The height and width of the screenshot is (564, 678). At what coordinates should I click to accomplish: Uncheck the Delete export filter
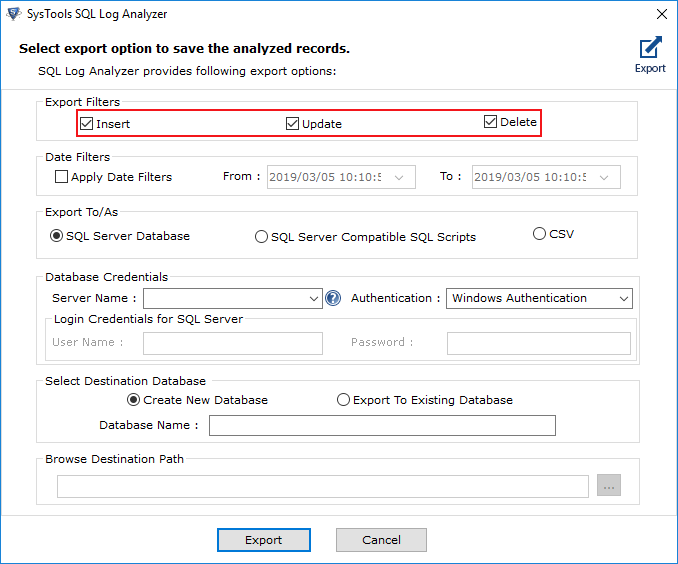tap(490, 122)
